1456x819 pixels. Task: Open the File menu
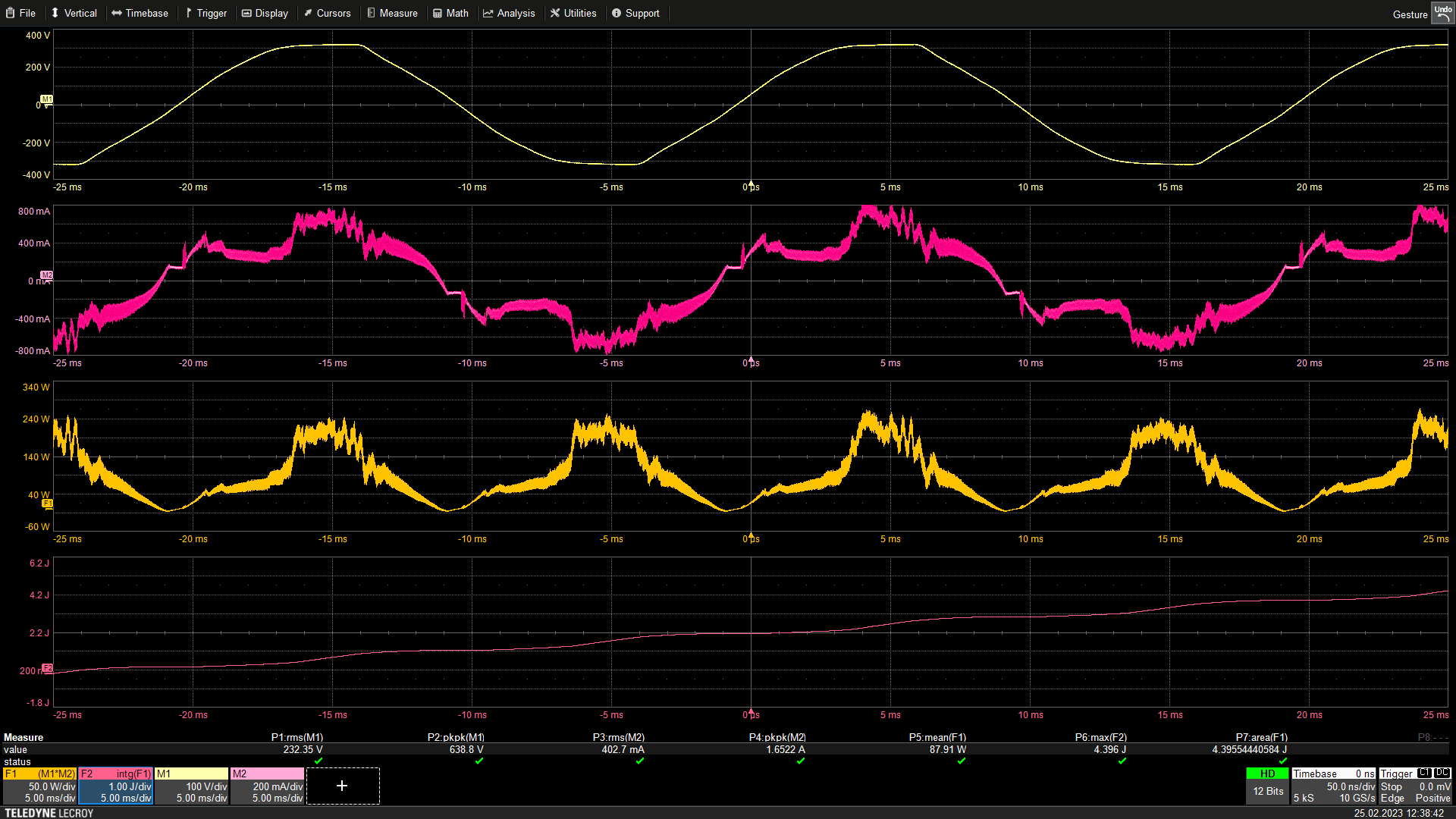pyautogui.click(x=21, y=13)
